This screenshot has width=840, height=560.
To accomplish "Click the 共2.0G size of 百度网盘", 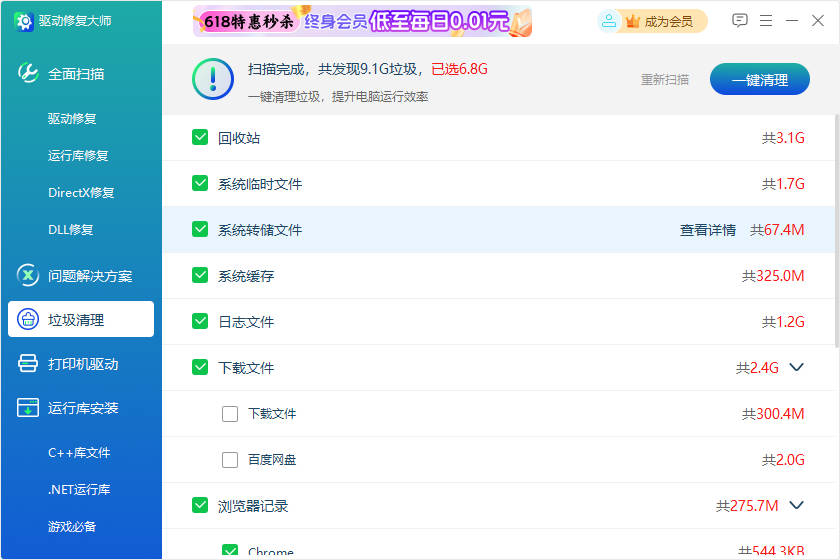I will (x=783, y=460).
